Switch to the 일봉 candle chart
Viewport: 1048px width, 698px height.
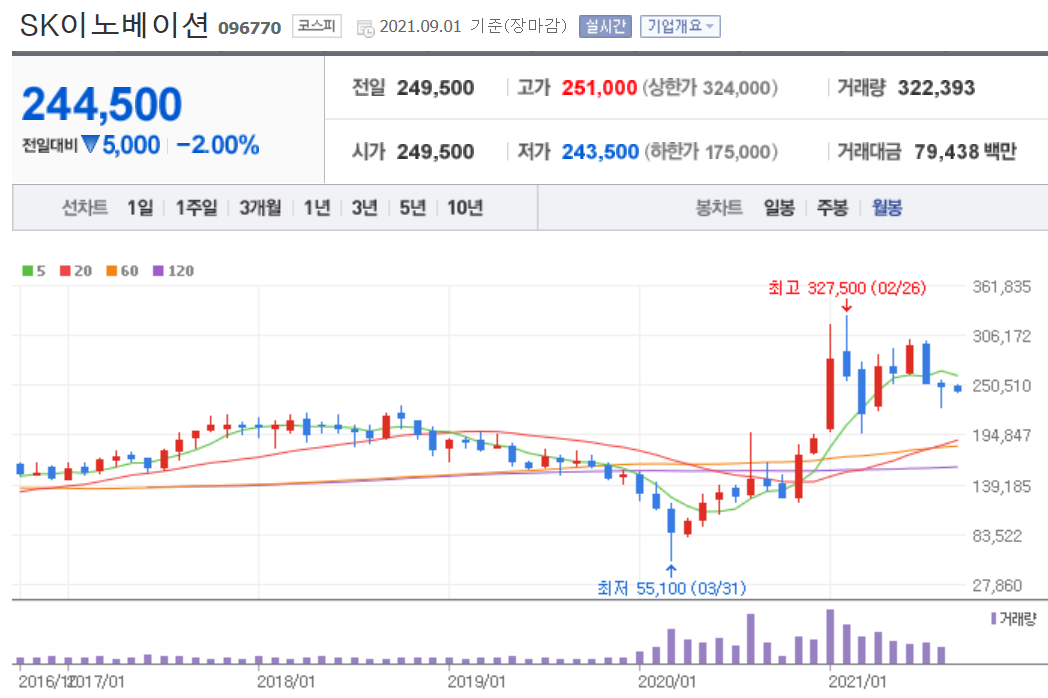[779, 208]
